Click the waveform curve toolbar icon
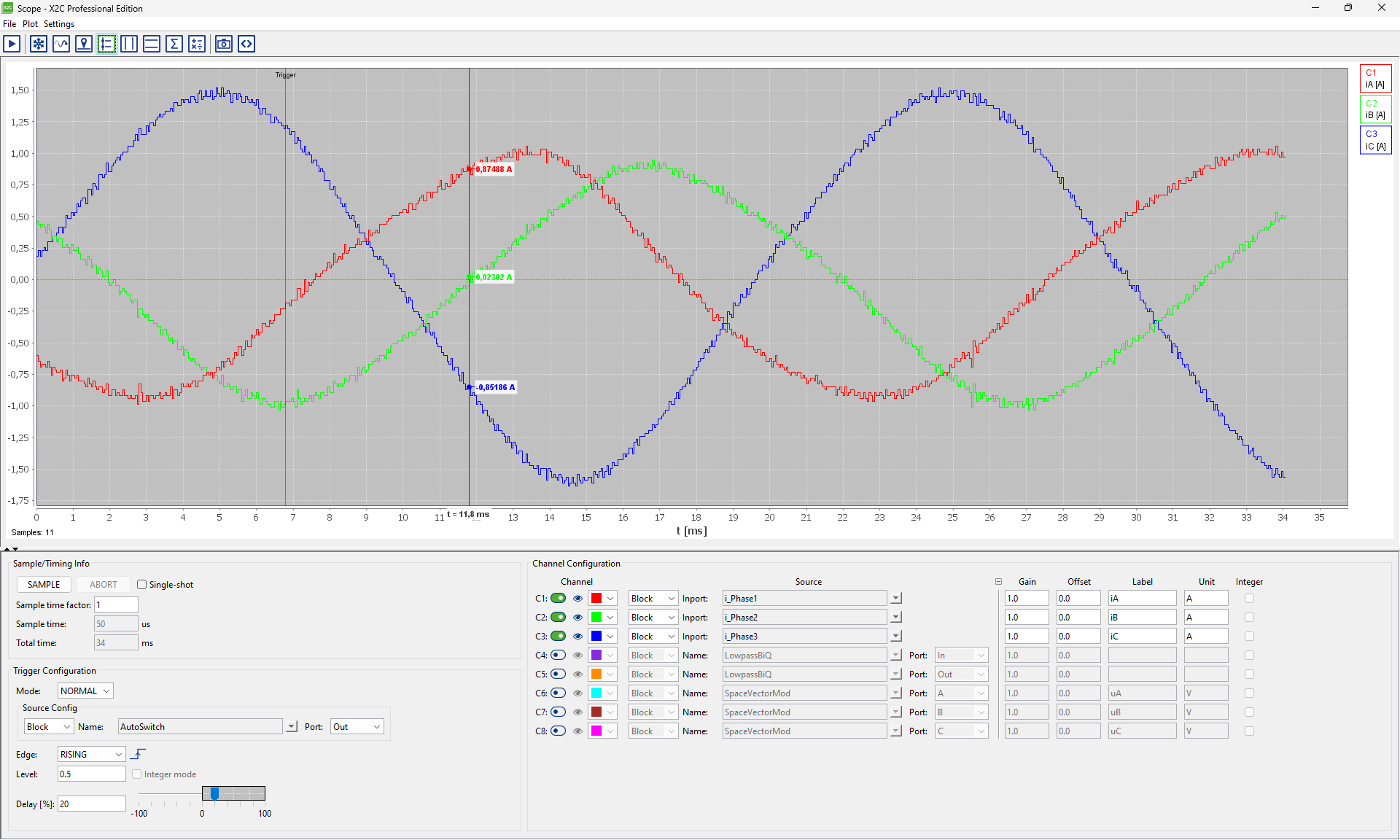 coord(61,44)
